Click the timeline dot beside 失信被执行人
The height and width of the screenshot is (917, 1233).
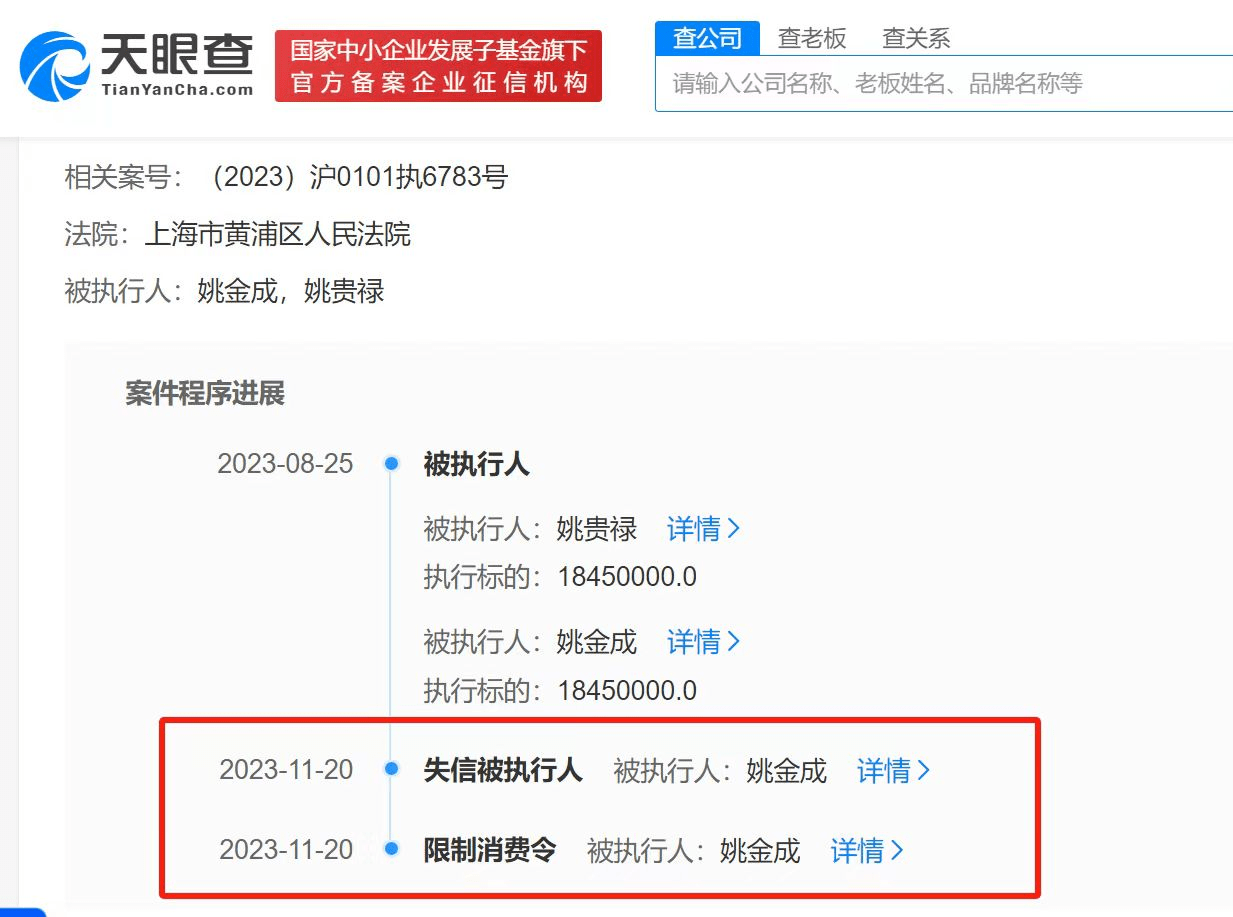[x=390, y=770]
